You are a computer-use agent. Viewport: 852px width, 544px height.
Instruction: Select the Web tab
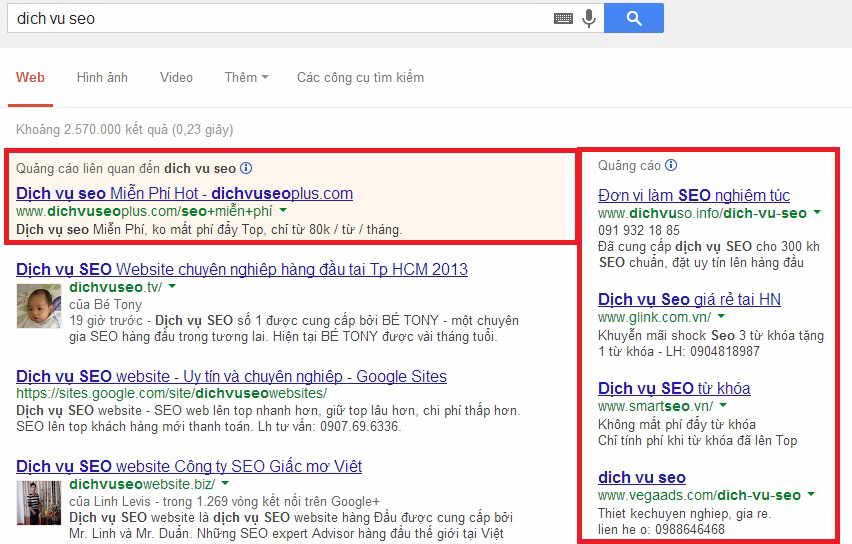coord(30,78)
